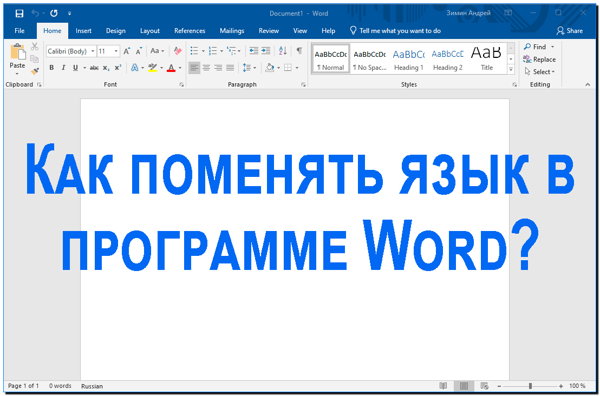Open the Paste options arrow below Paste
Screen dimensions: 600x396
coord(17,73)
